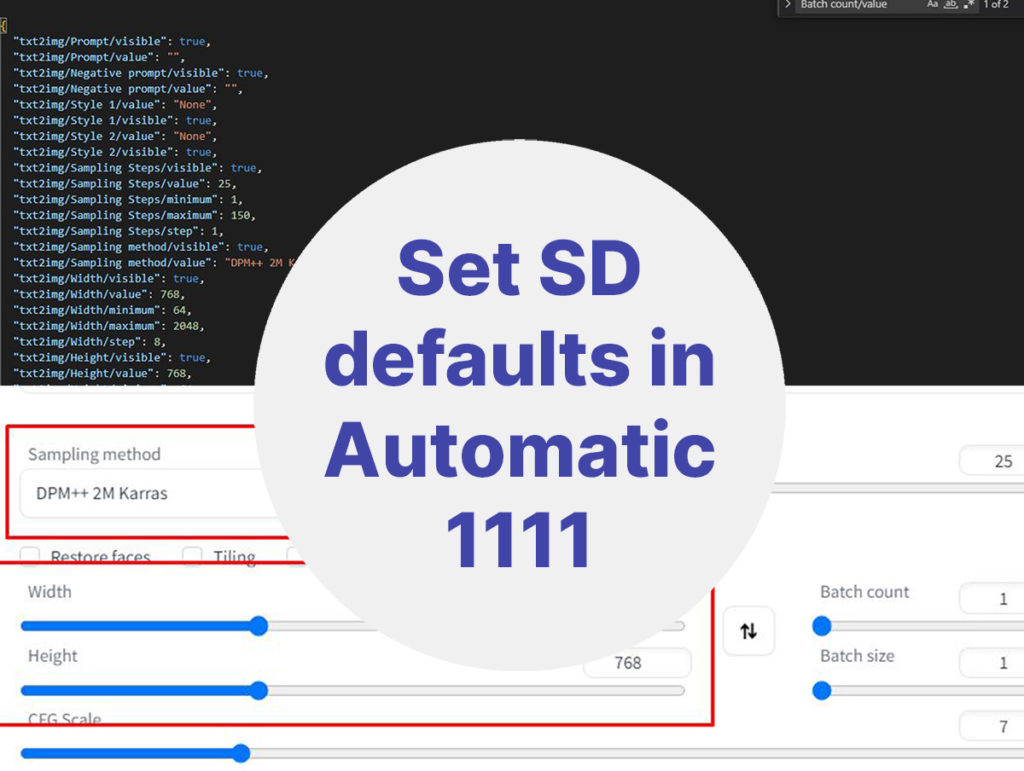Expand the replace toggle chevron in find widget
Screen dimensions: 1024x771
tap(788, 4)
